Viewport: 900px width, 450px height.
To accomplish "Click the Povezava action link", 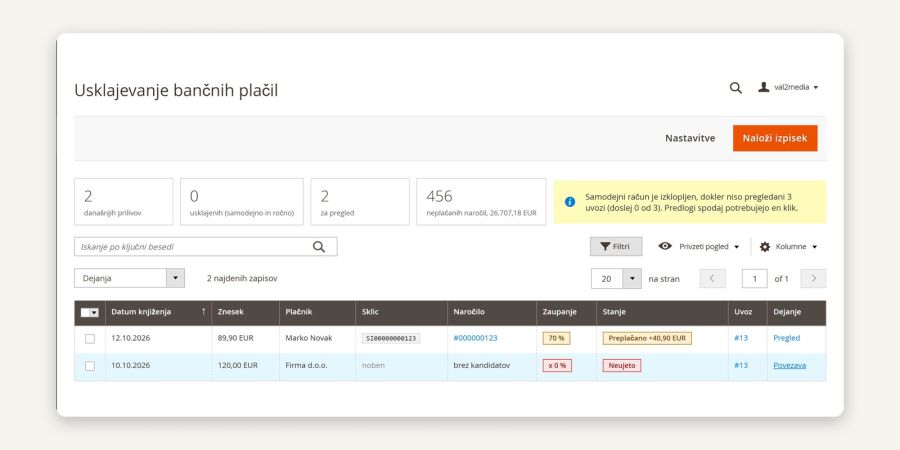I will 789,365.
